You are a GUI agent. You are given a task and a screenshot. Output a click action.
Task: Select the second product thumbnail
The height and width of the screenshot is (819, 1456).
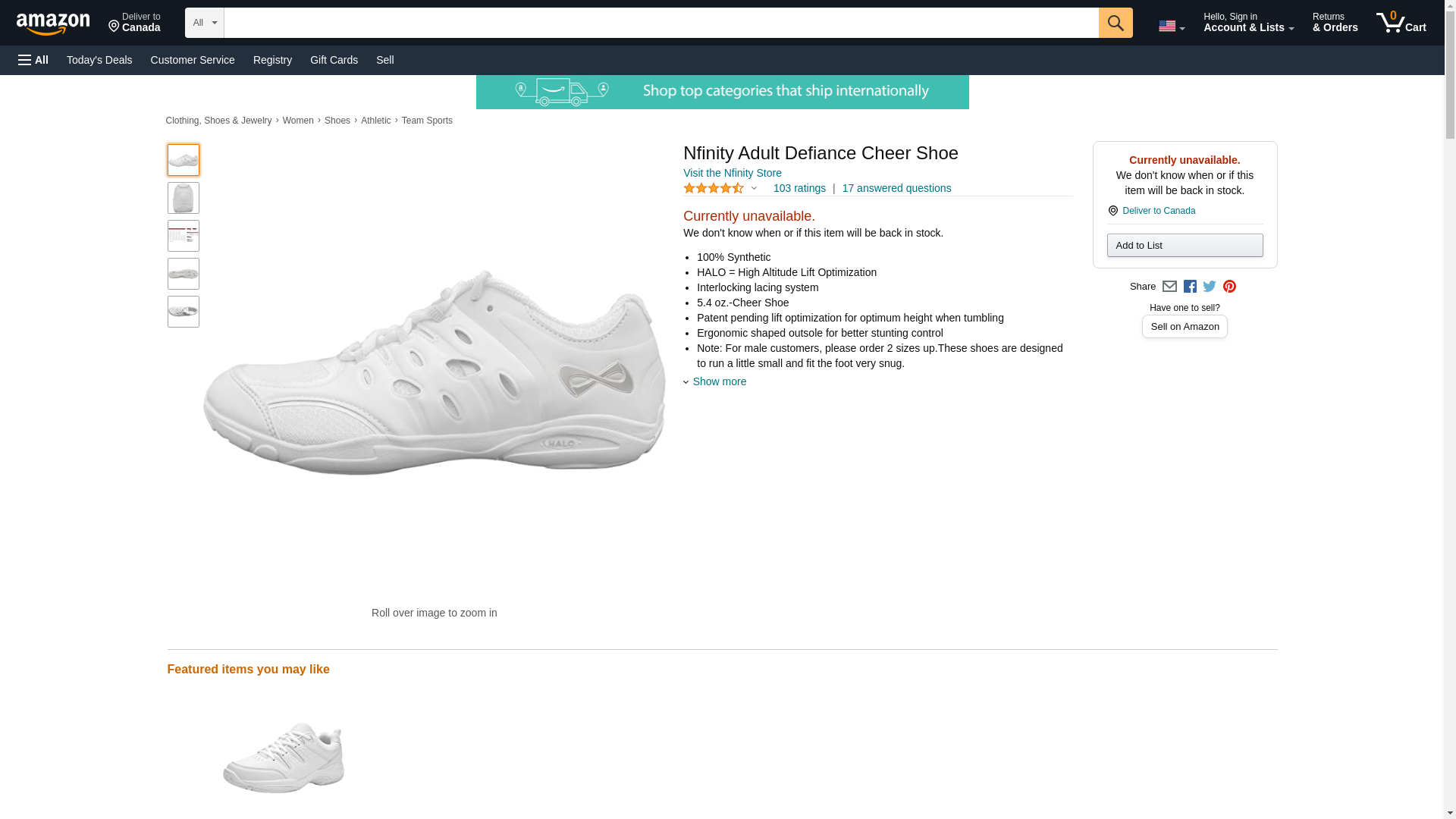tap(184, 198)
